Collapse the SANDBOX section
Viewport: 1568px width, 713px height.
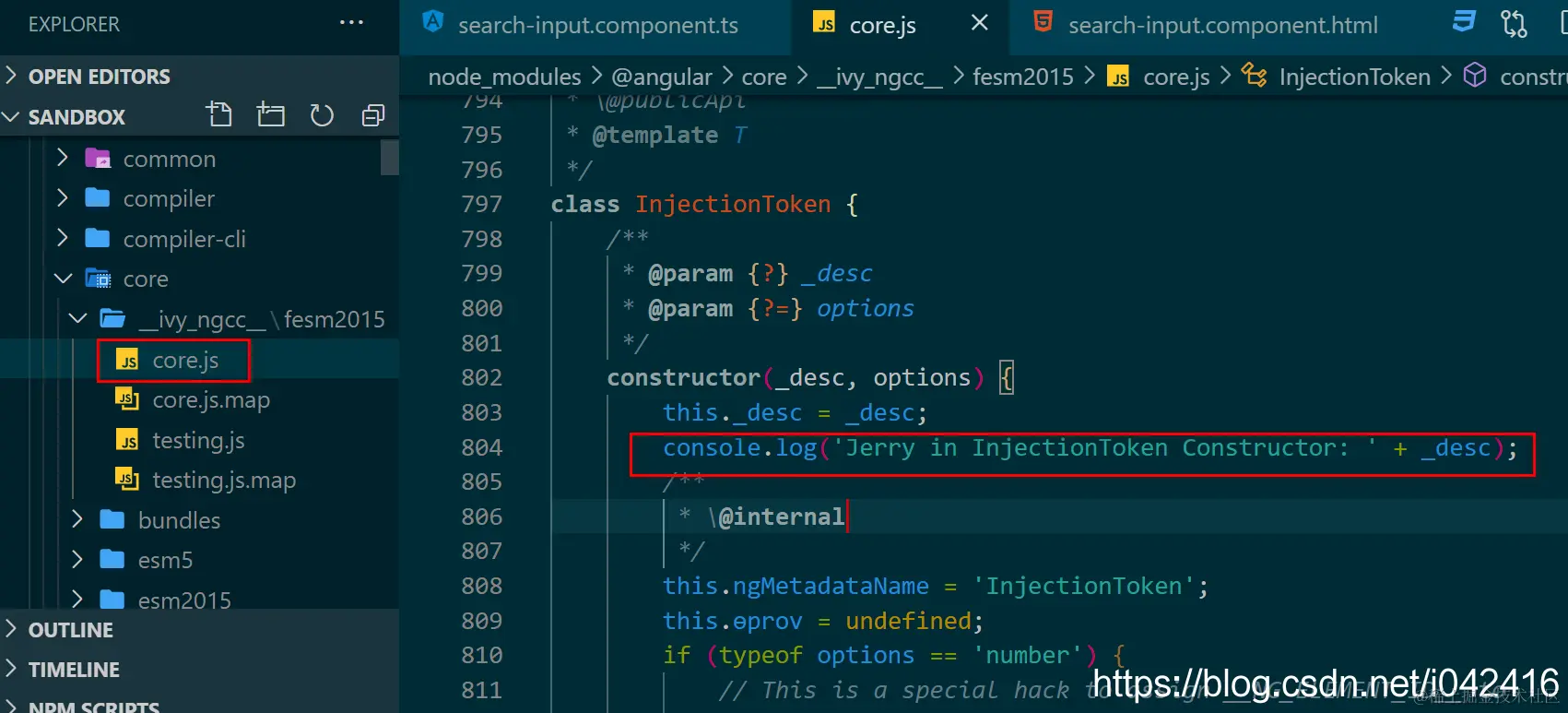(x=101, y=117)
